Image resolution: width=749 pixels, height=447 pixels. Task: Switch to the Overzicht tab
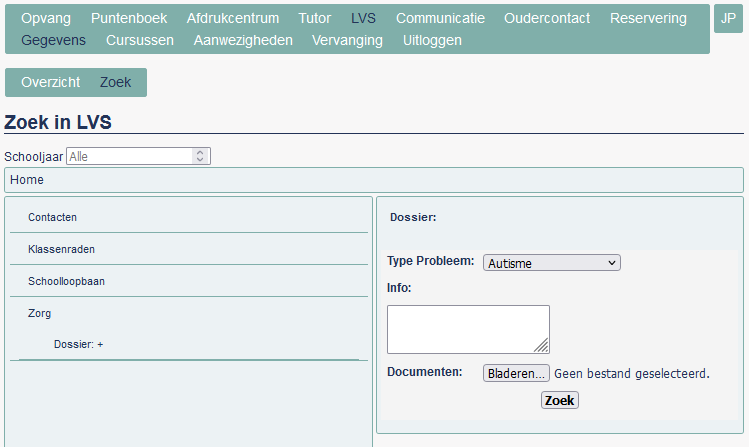coord(51,82)
